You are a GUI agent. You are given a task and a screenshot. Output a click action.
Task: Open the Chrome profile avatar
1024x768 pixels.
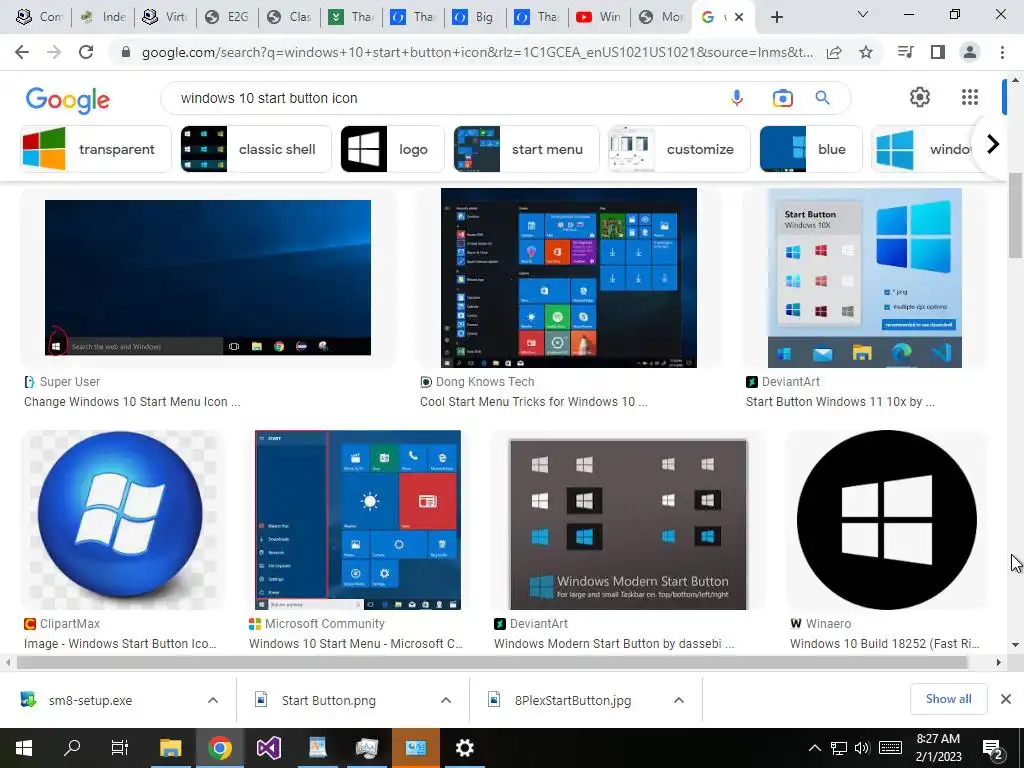pyautogui.click(x=970, y=52)
